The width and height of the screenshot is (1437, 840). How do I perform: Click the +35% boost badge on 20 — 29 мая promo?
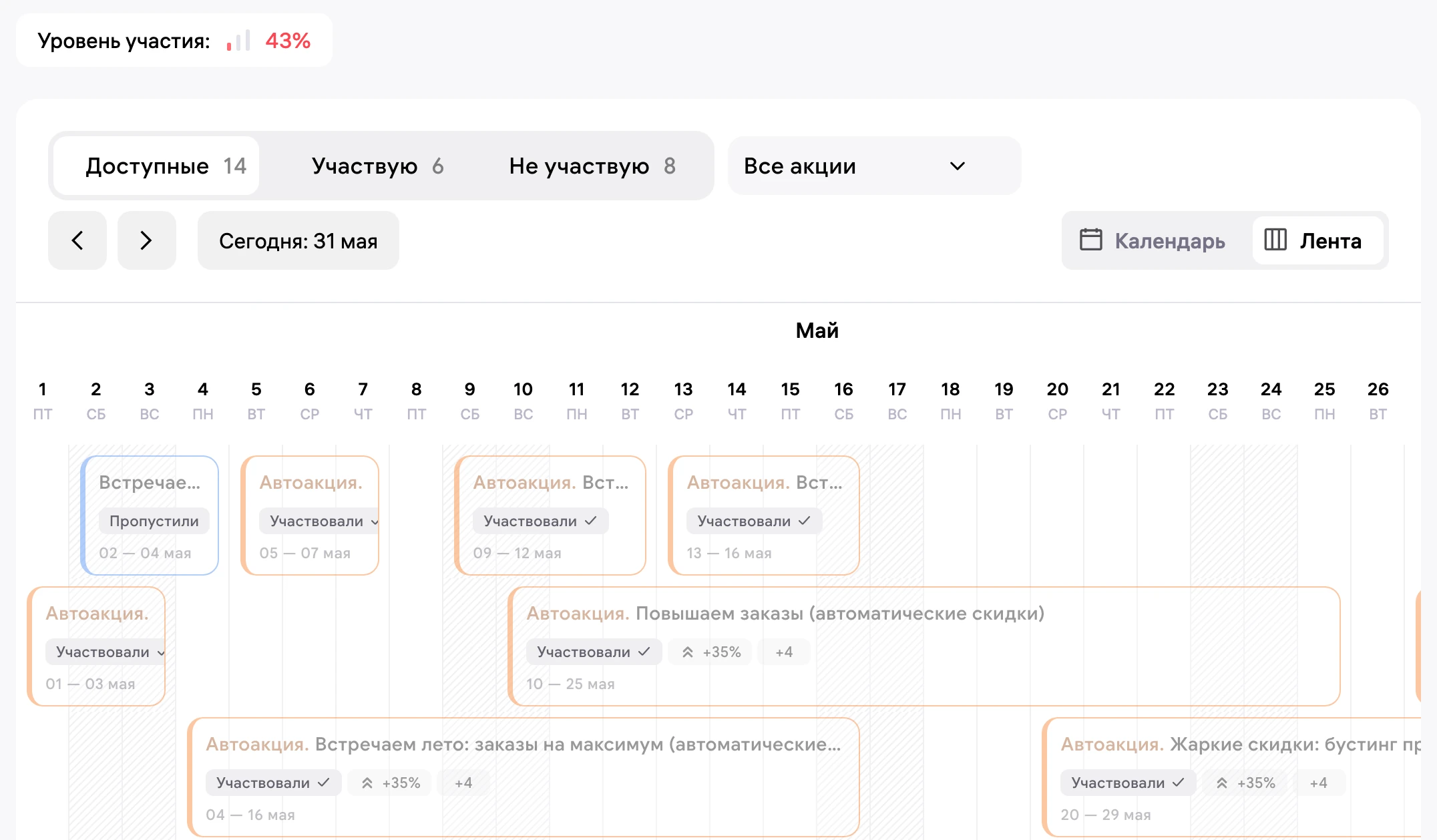coord(1246,783)
